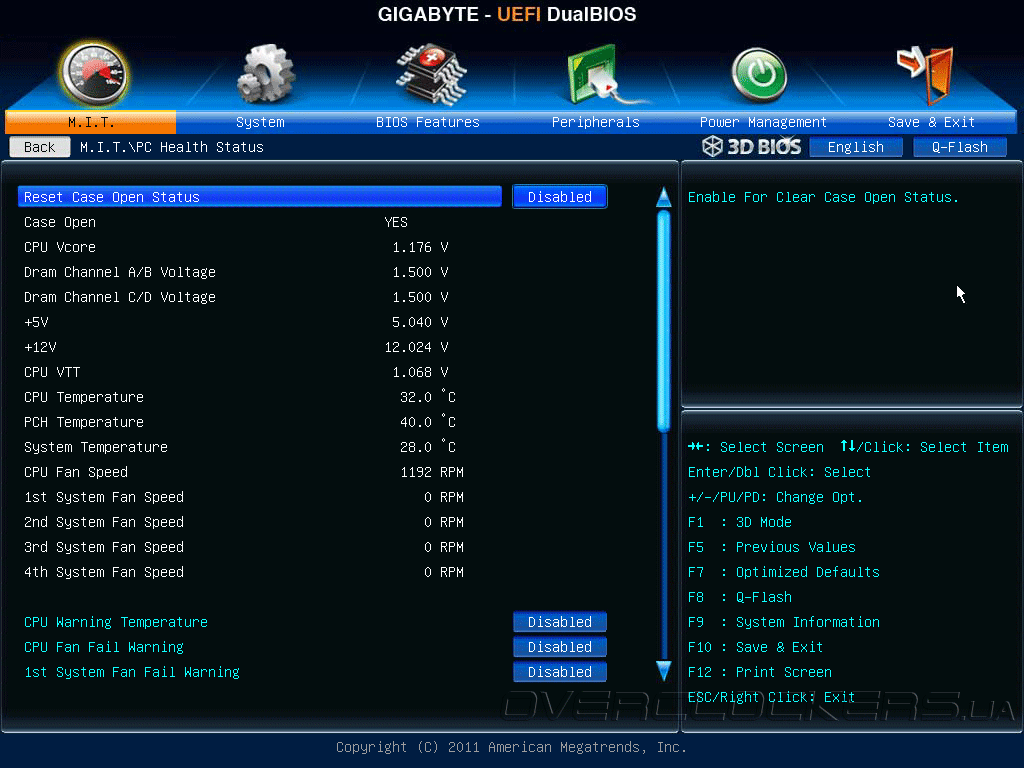The image size is (1024, 768).
Task: Change CPU Warning Temperature Disabled option
Action: coord(560,622)
